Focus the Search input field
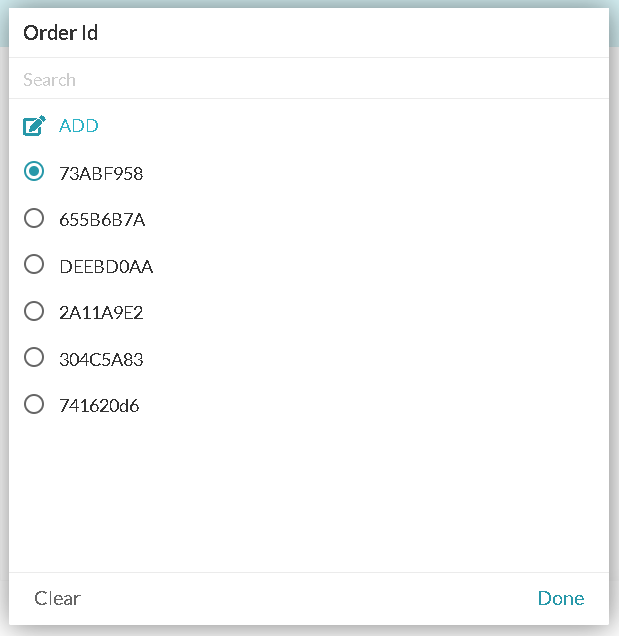This screenshot has width=619, height=636. click(309, 80)
